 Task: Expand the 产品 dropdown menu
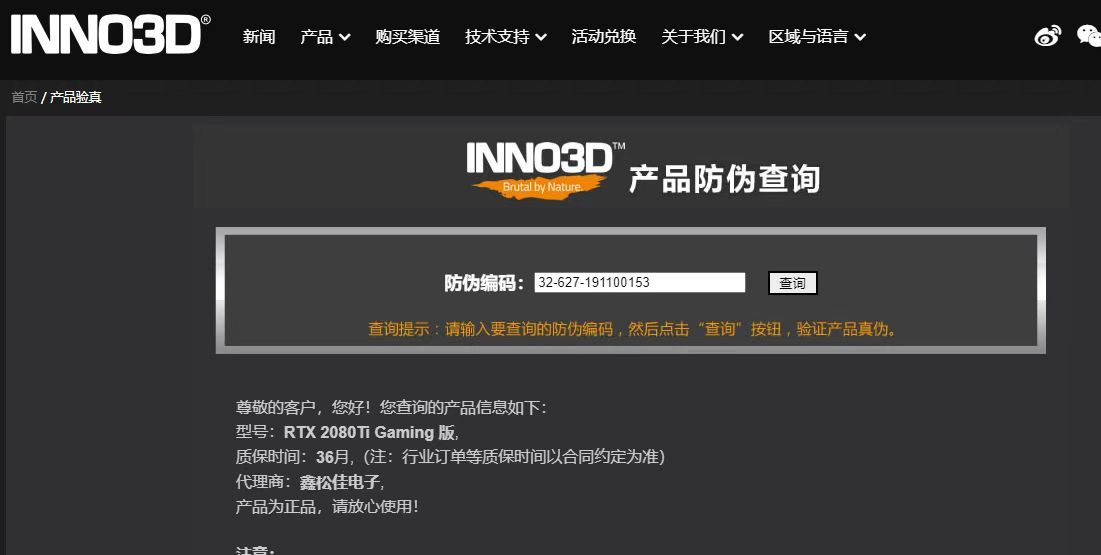pos(325,37)
